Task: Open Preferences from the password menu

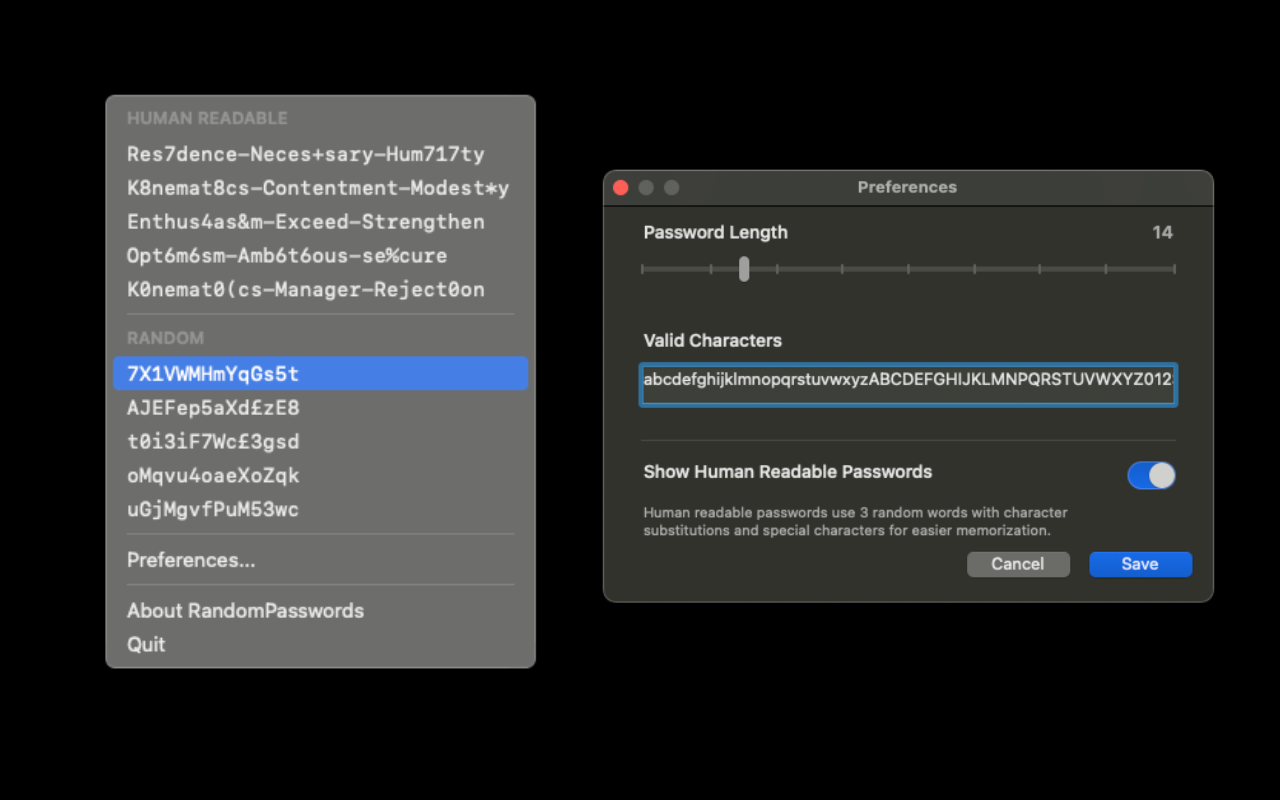Action: point(191,560)
